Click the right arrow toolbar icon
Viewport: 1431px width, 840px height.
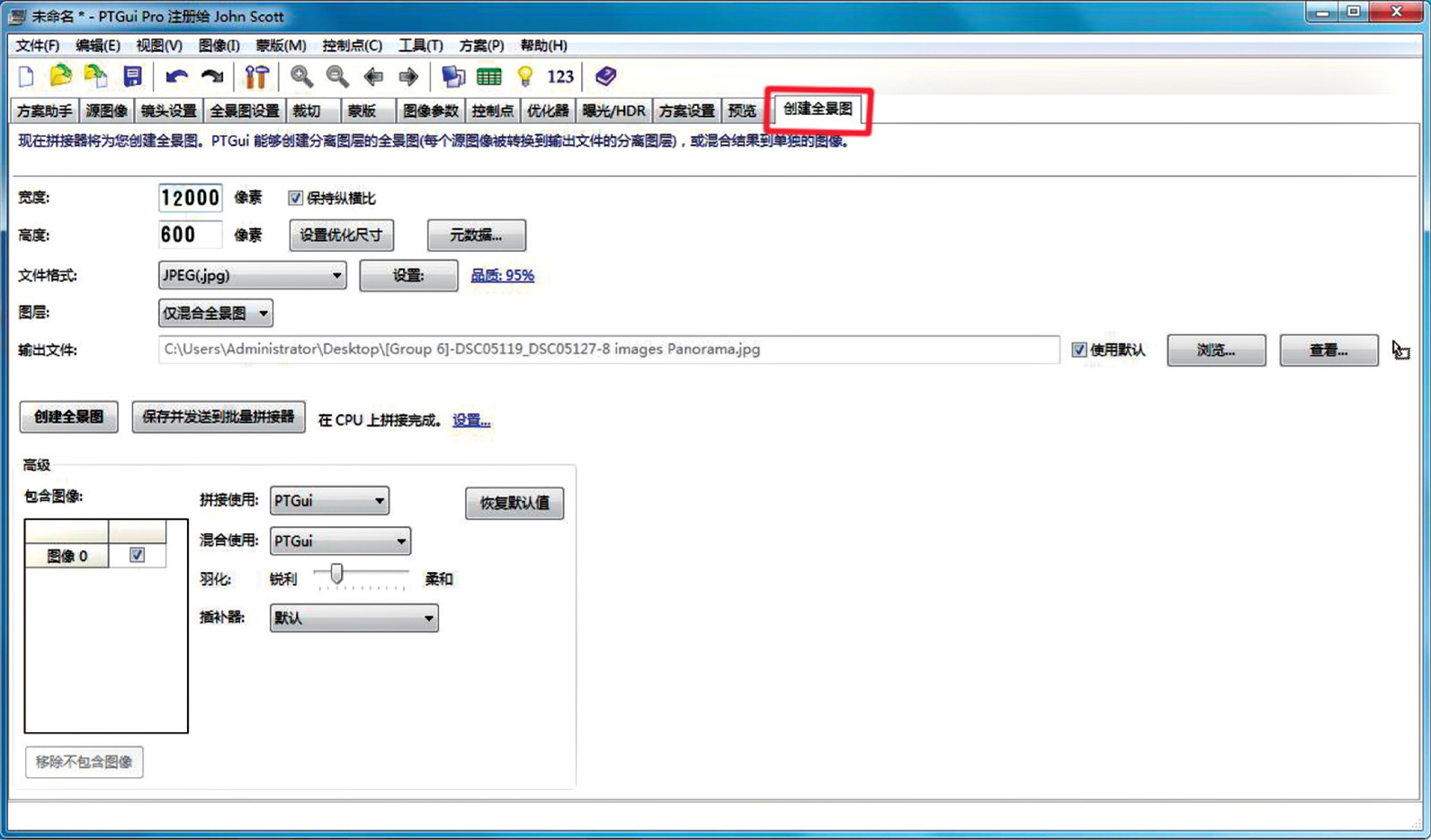pyautogui.click(x=408, y=76)
